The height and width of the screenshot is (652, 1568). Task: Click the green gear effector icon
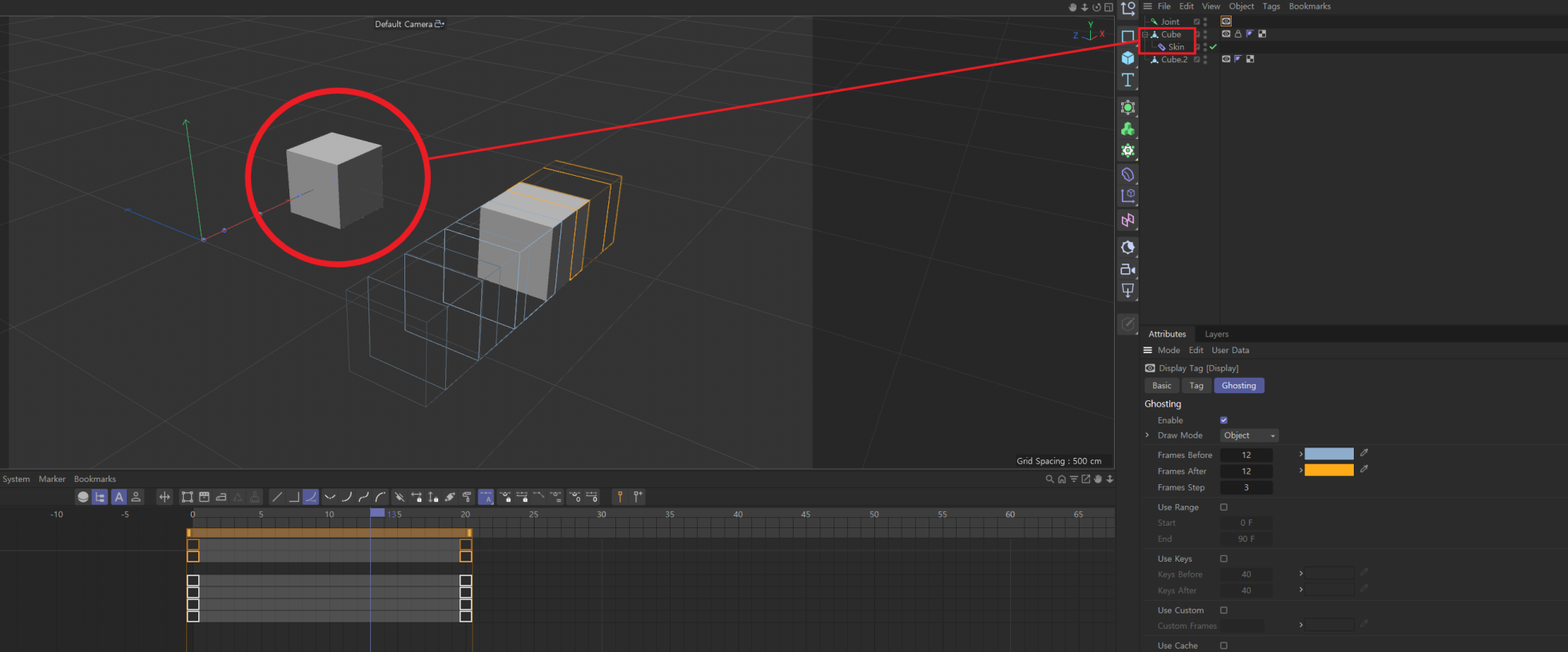pos(1128,150)
